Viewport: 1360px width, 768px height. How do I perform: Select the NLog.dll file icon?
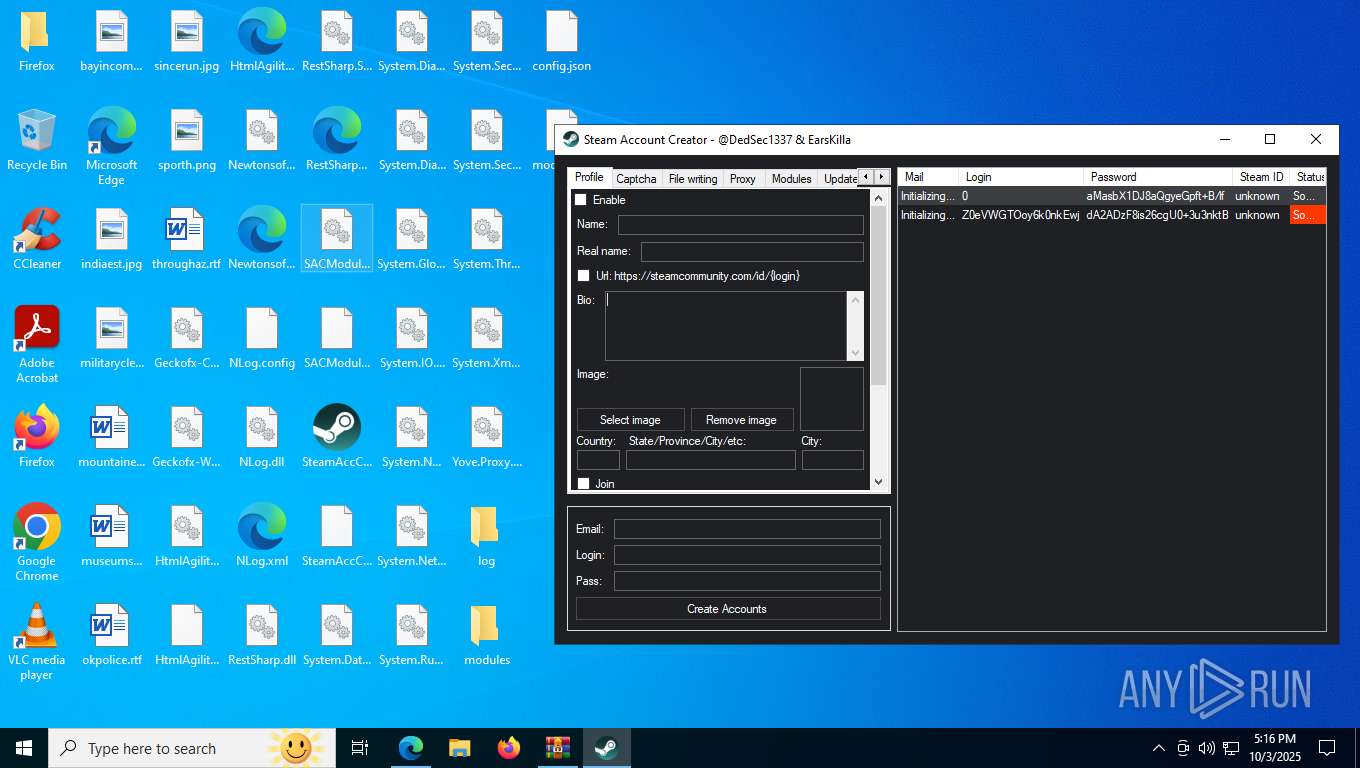tap(262, 437)
